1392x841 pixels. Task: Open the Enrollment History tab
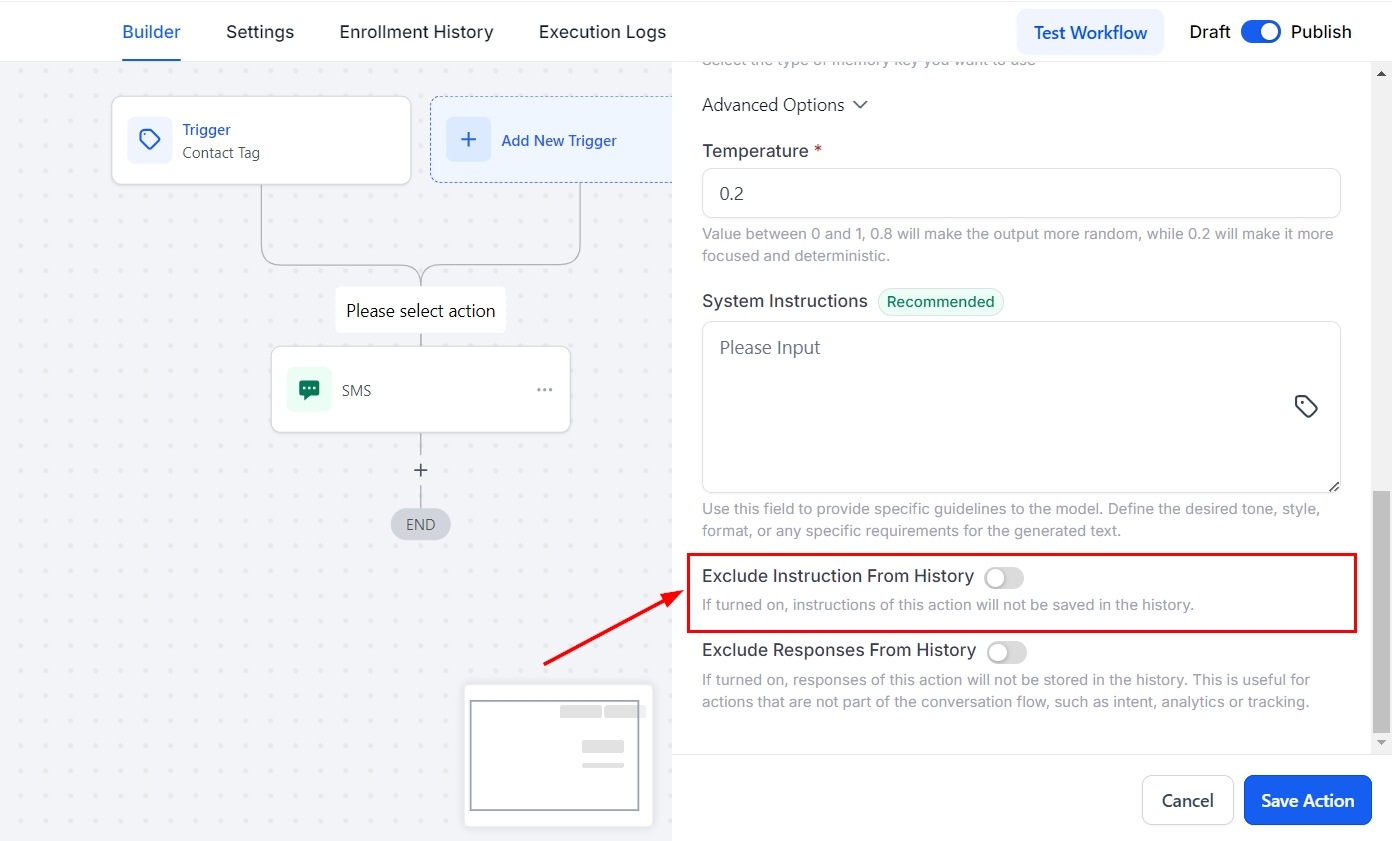[416, 32]
